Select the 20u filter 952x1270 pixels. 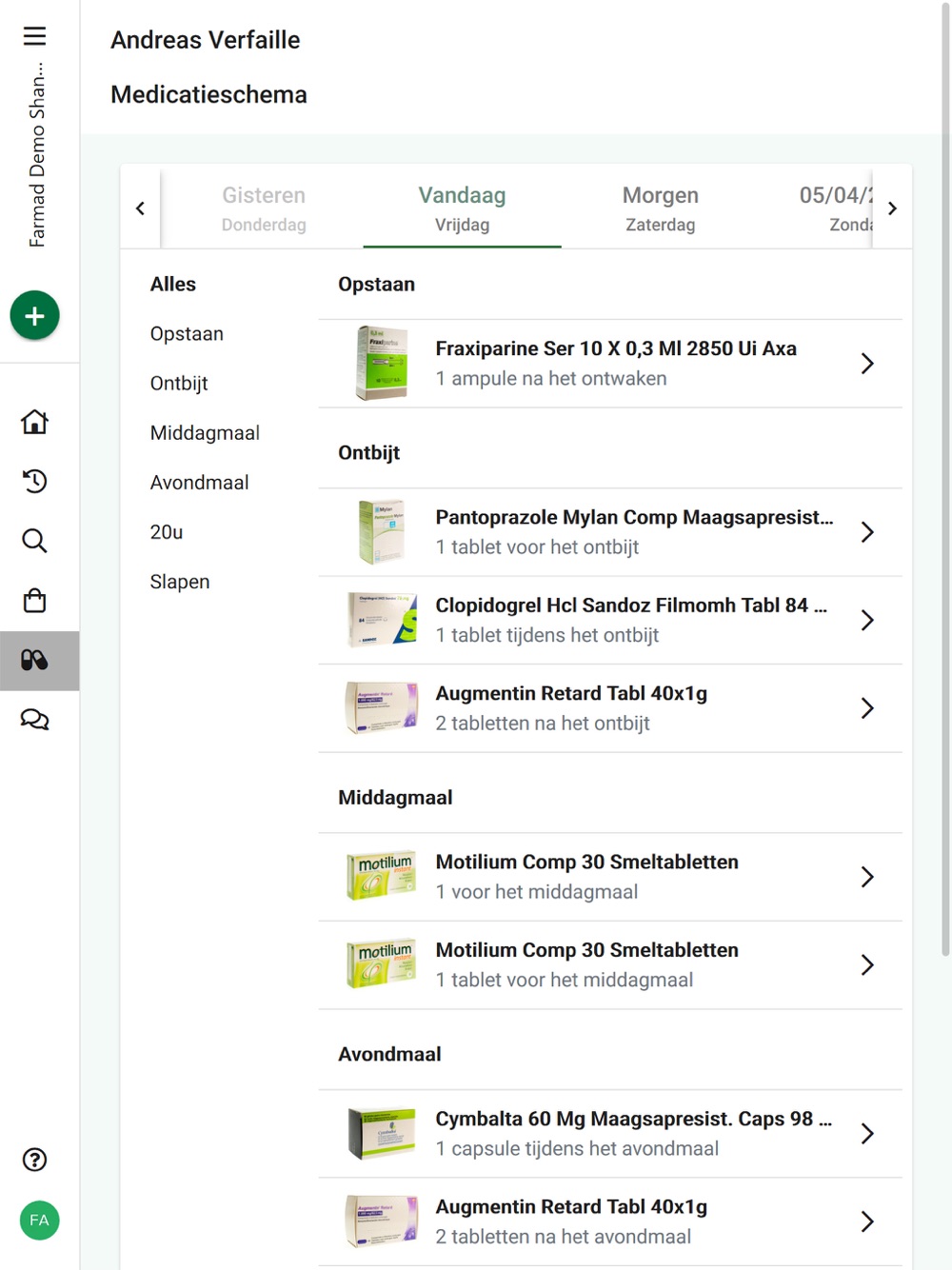click(167, 532)
